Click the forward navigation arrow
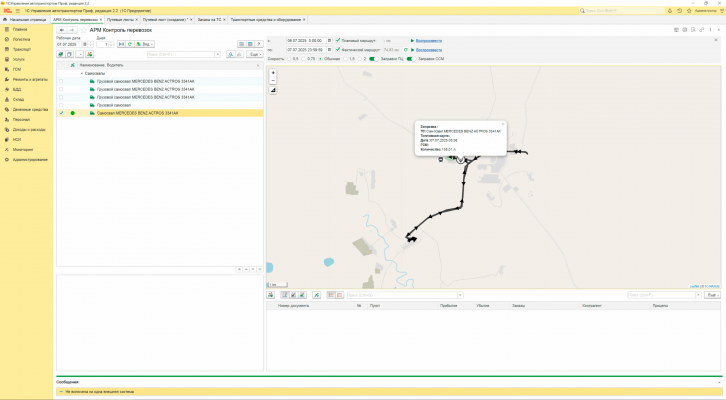 click(x=72, y=30)
